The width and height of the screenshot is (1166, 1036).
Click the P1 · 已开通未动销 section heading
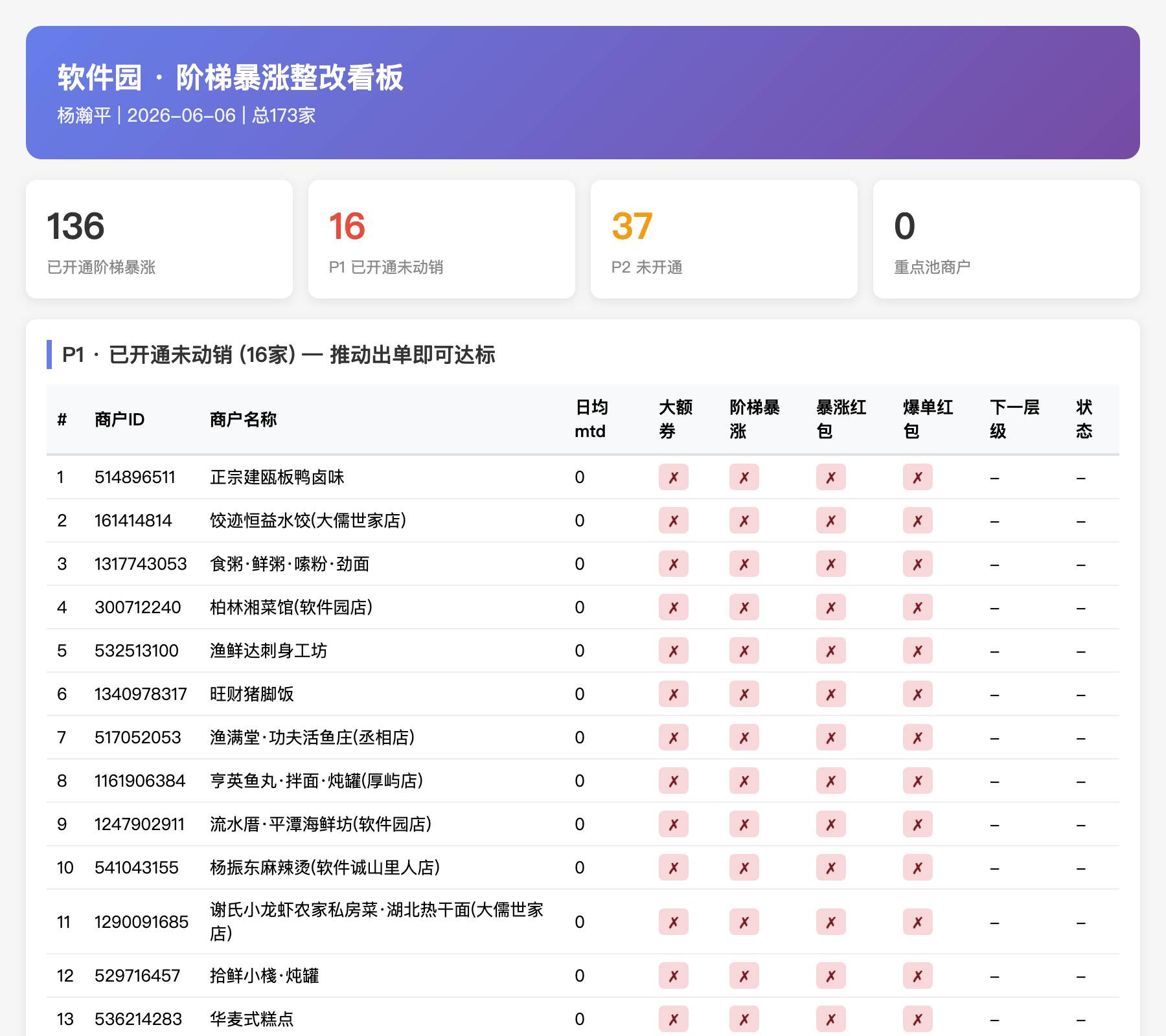279,355
